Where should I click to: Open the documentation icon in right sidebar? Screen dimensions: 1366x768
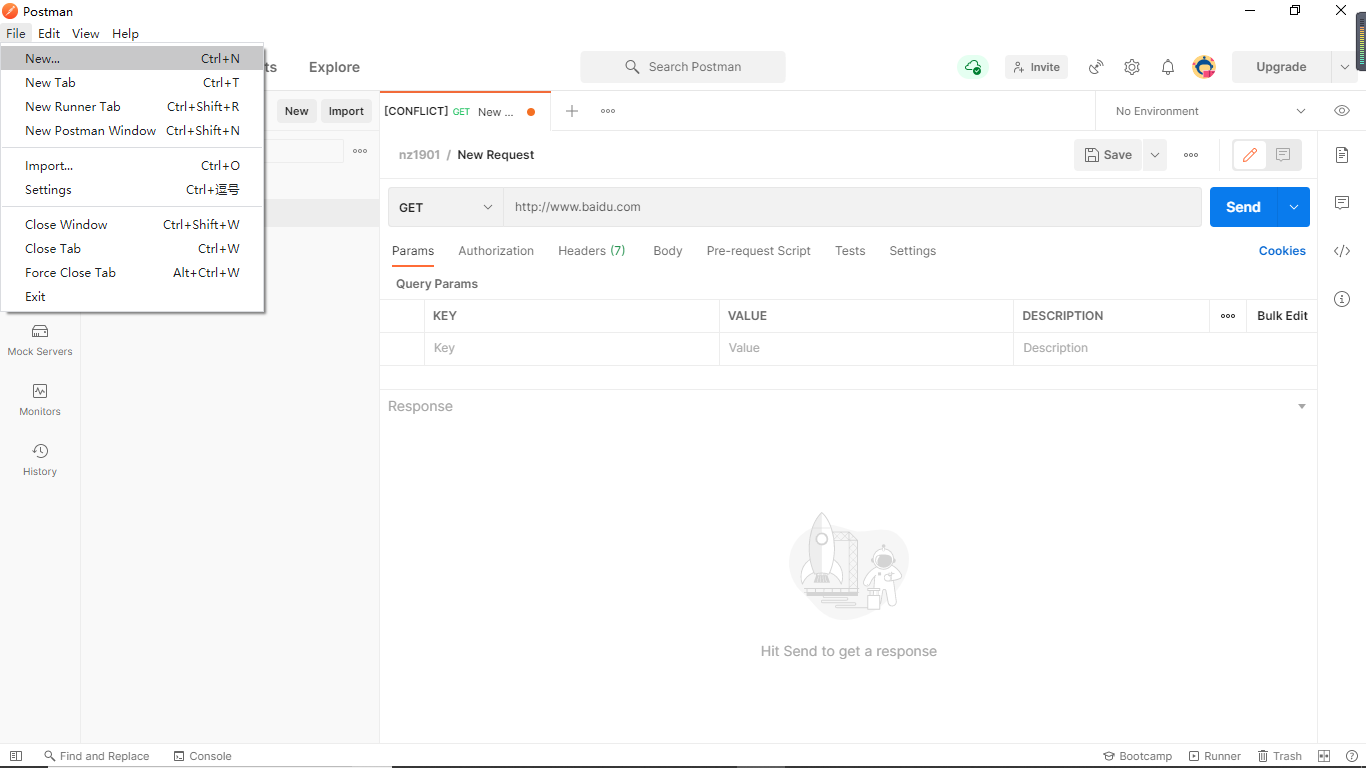tap(1342, 155)
